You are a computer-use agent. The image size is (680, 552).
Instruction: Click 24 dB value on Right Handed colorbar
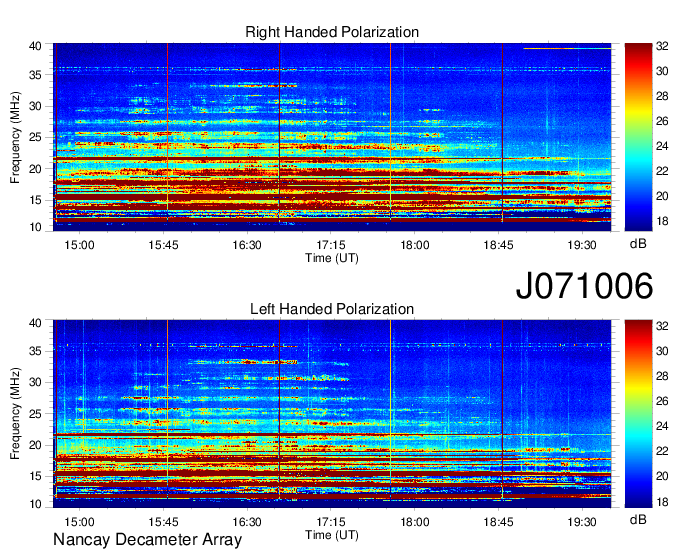click(x=663, y=146)
